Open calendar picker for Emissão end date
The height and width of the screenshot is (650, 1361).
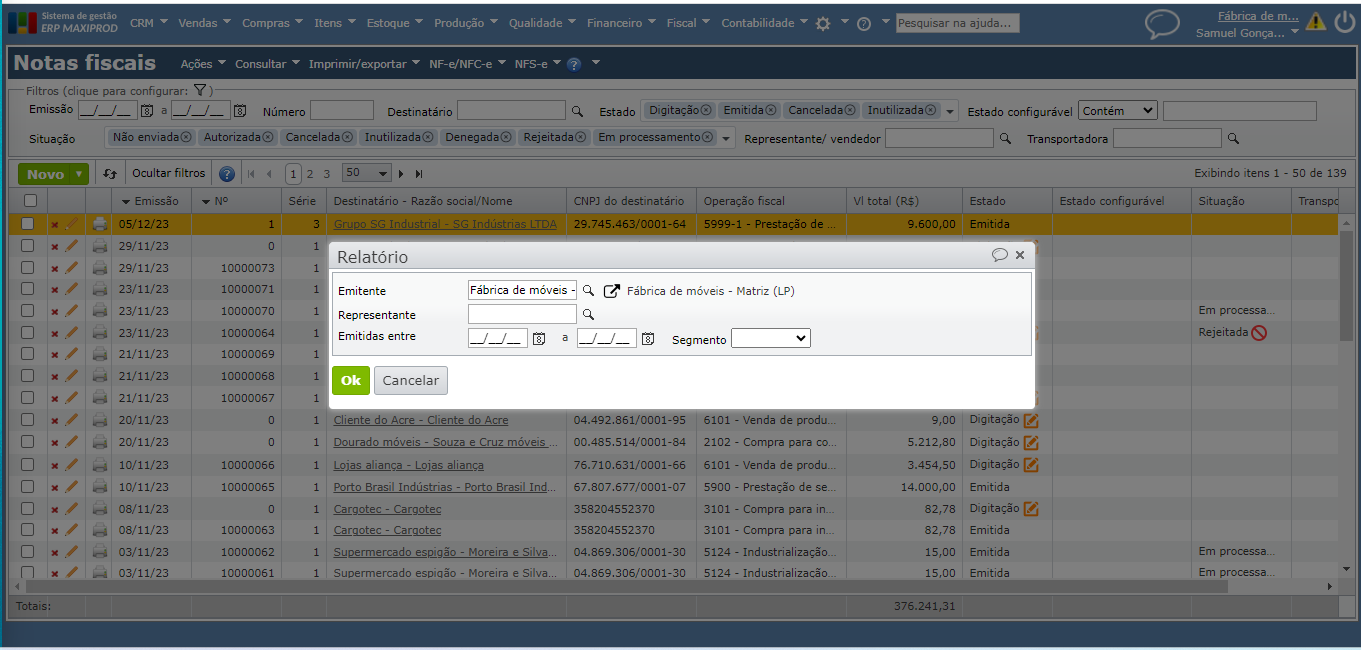click(x=240, y=111)
